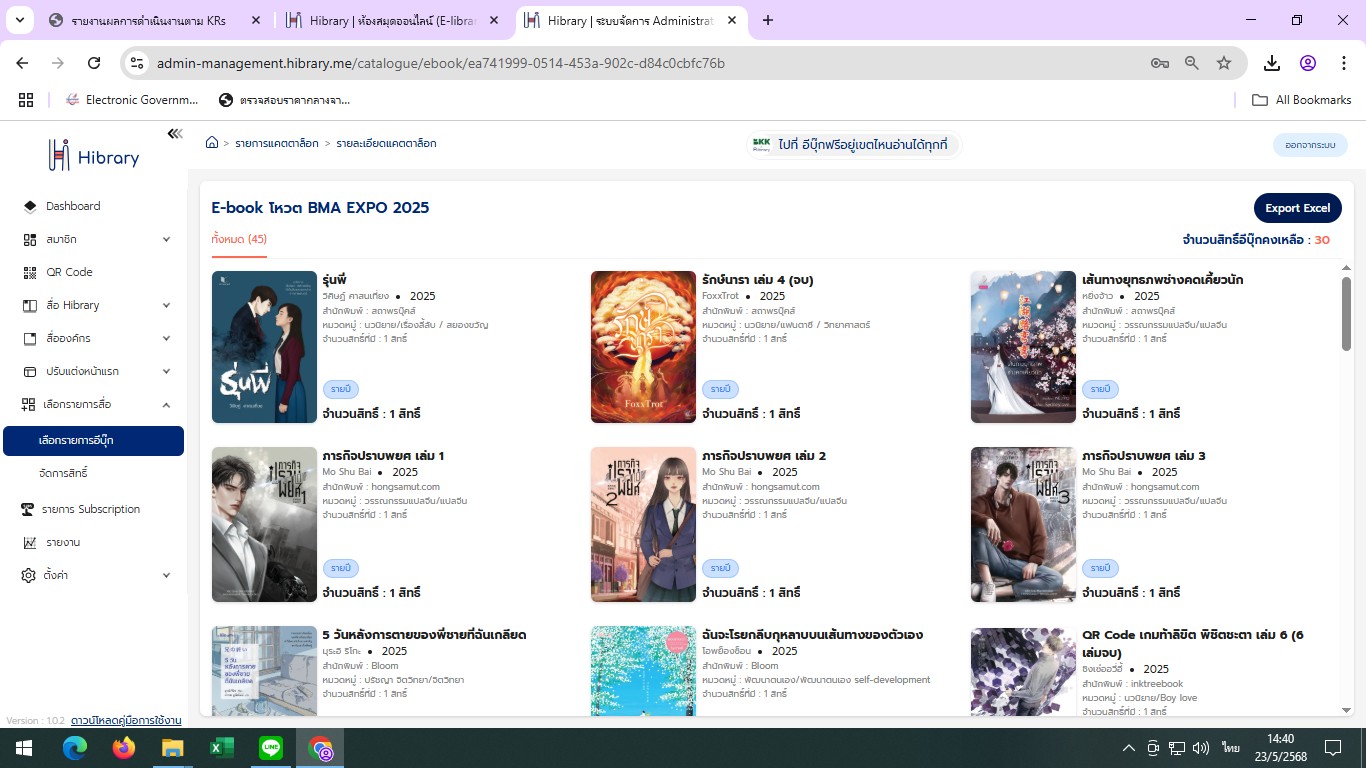Click the Hibrary logo in sidebar
The height and width of the screenshot is (768, 1366).
click(94, 155)
